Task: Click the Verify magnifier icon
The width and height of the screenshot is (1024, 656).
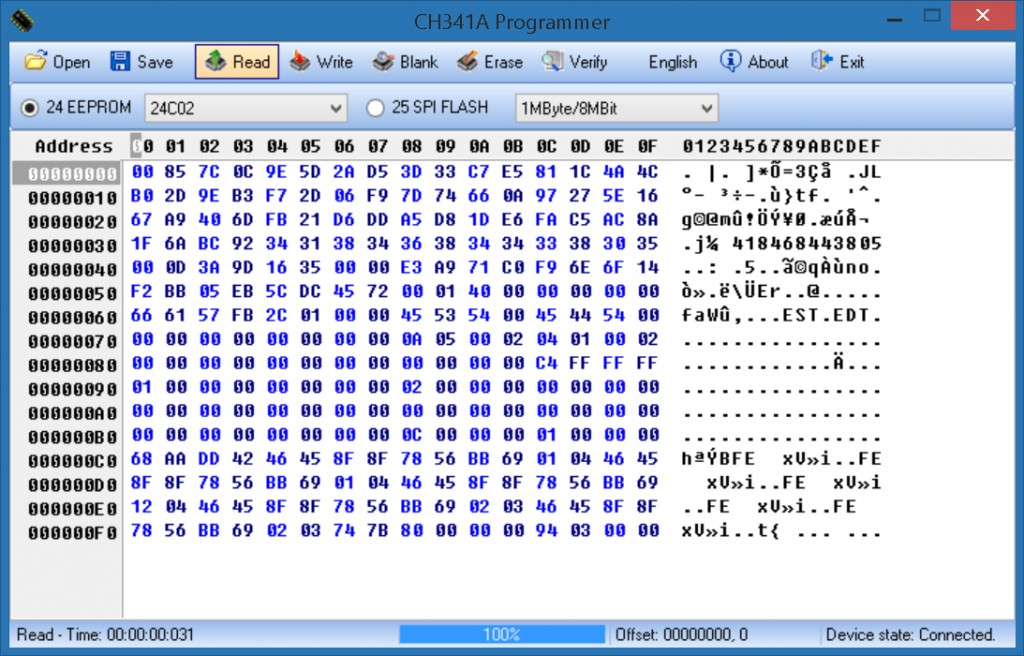Action: point(552,61)
